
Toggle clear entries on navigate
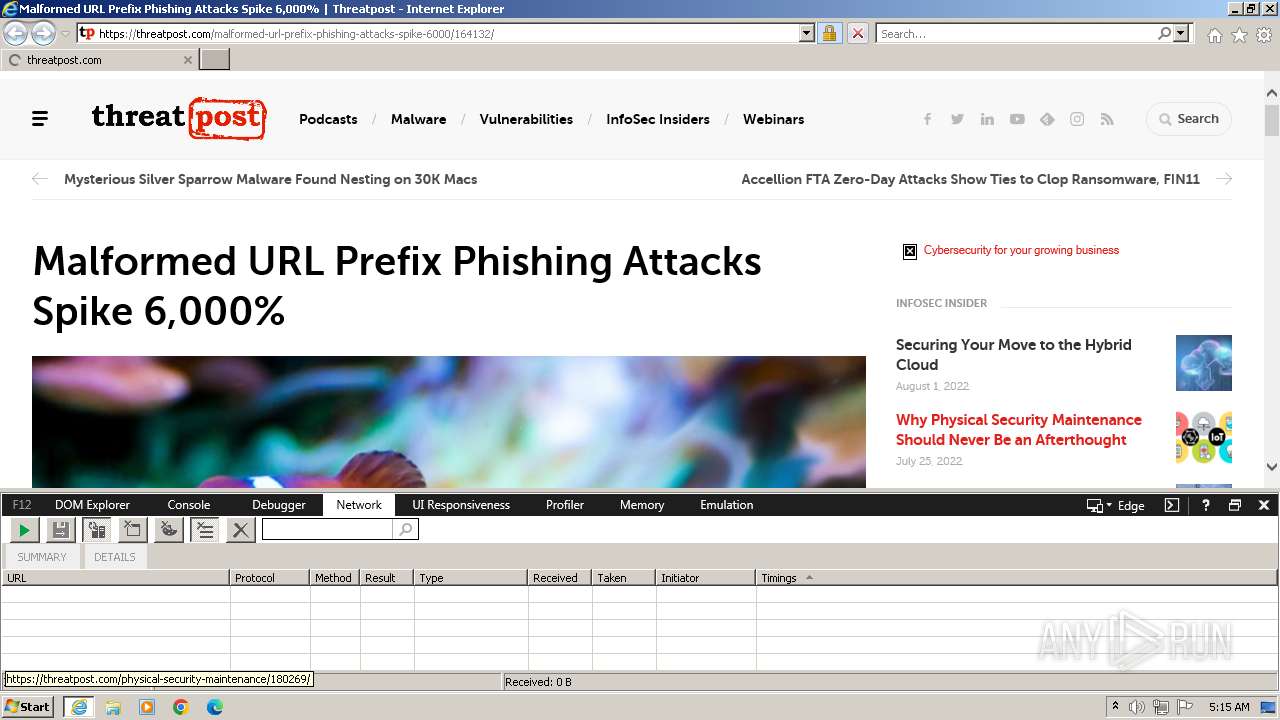pos(205,530)
